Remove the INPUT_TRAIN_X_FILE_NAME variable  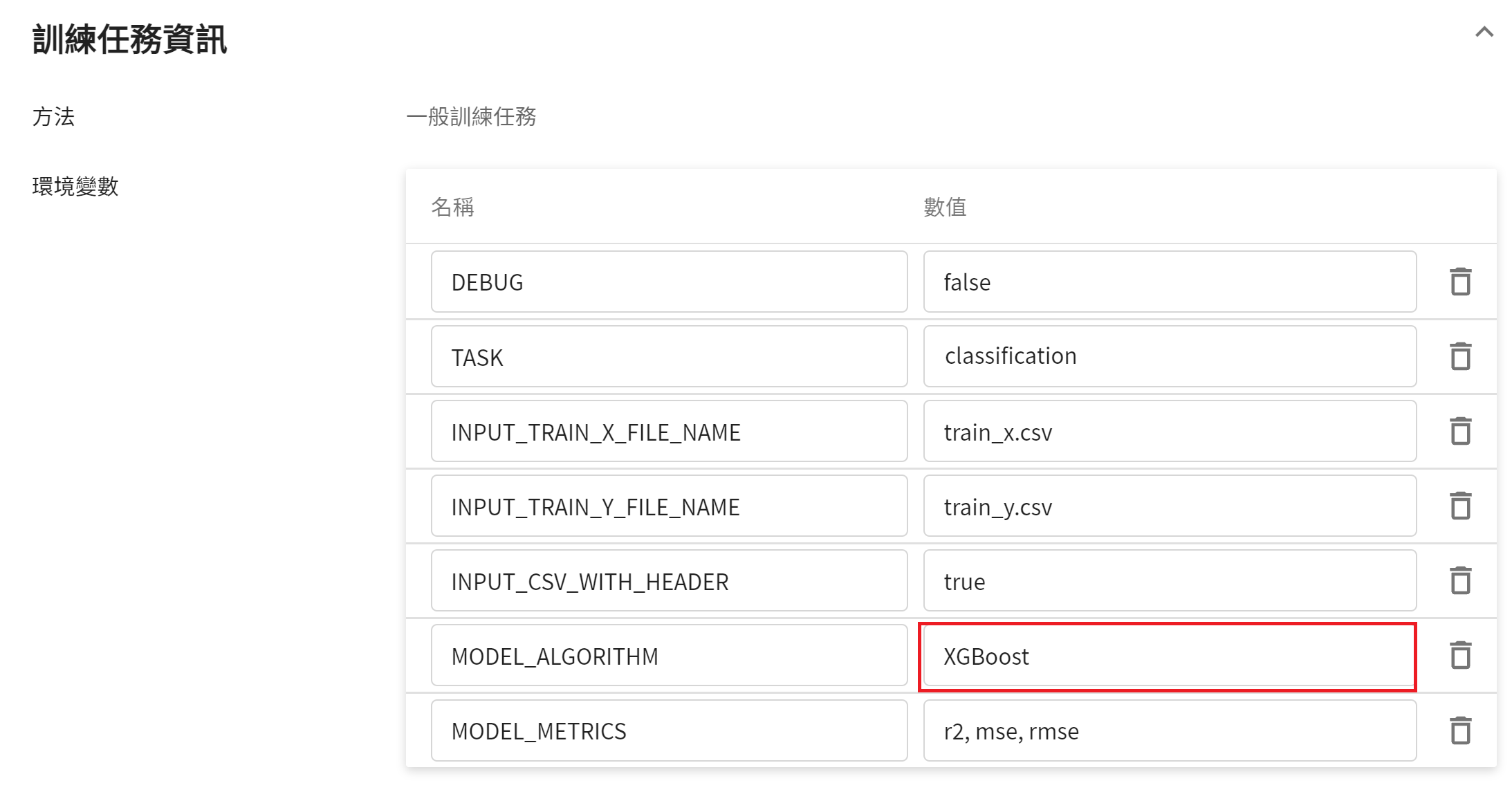click(x=1460, y=431)
